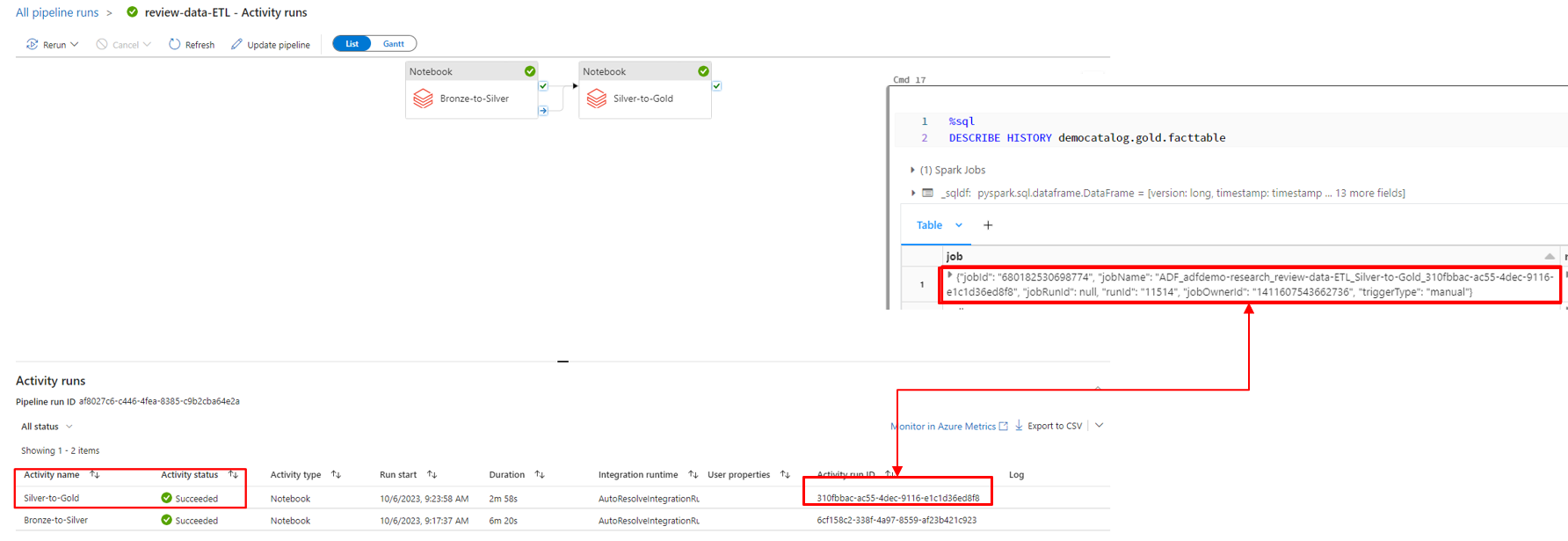The image size is (1568, 541).
Task: Switch to Gantt view toggle
Action: 393,44
